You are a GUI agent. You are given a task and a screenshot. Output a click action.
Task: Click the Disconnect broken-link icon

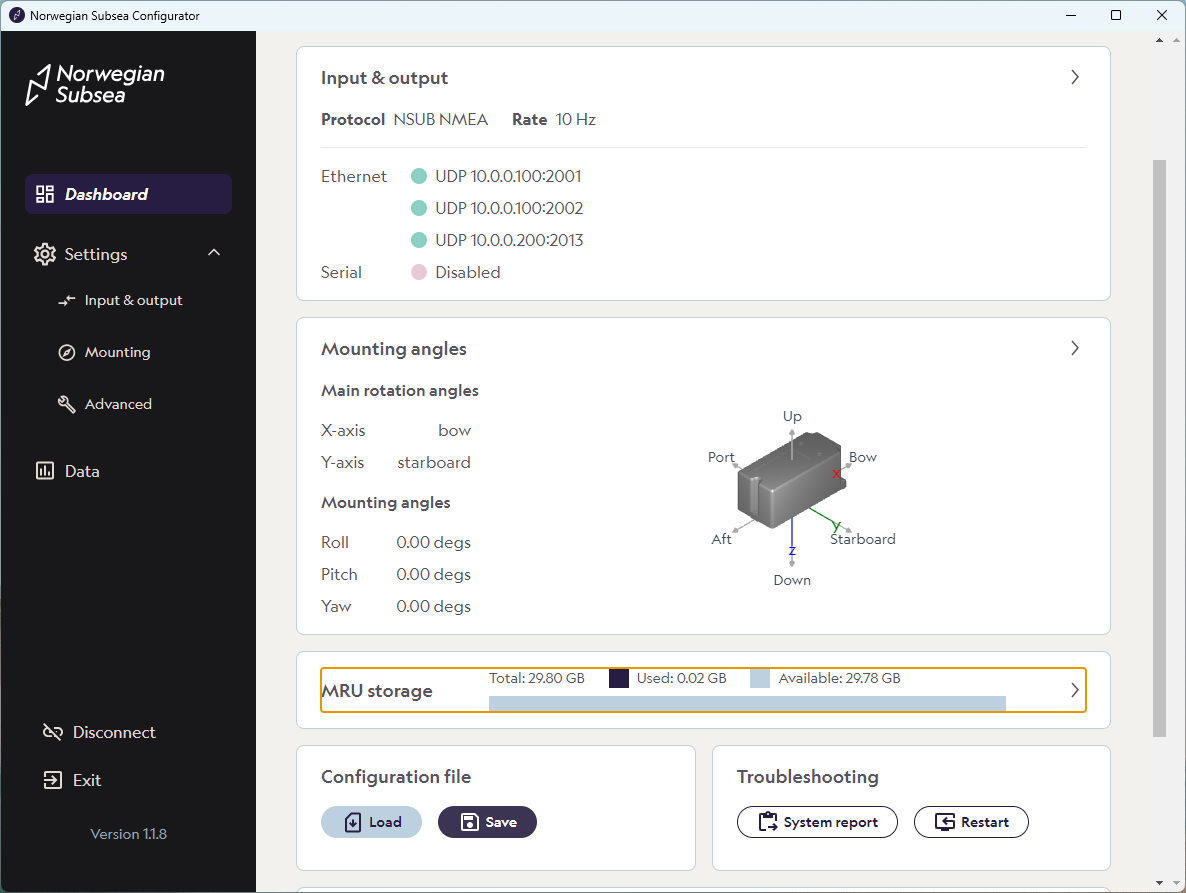(52, 732)
